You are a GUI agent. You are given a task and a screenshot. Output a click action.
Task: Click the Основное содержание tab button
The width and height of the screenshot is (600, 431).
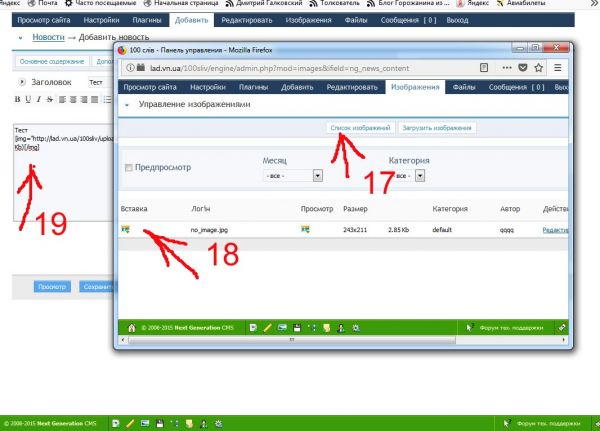(x=52, y=61)
